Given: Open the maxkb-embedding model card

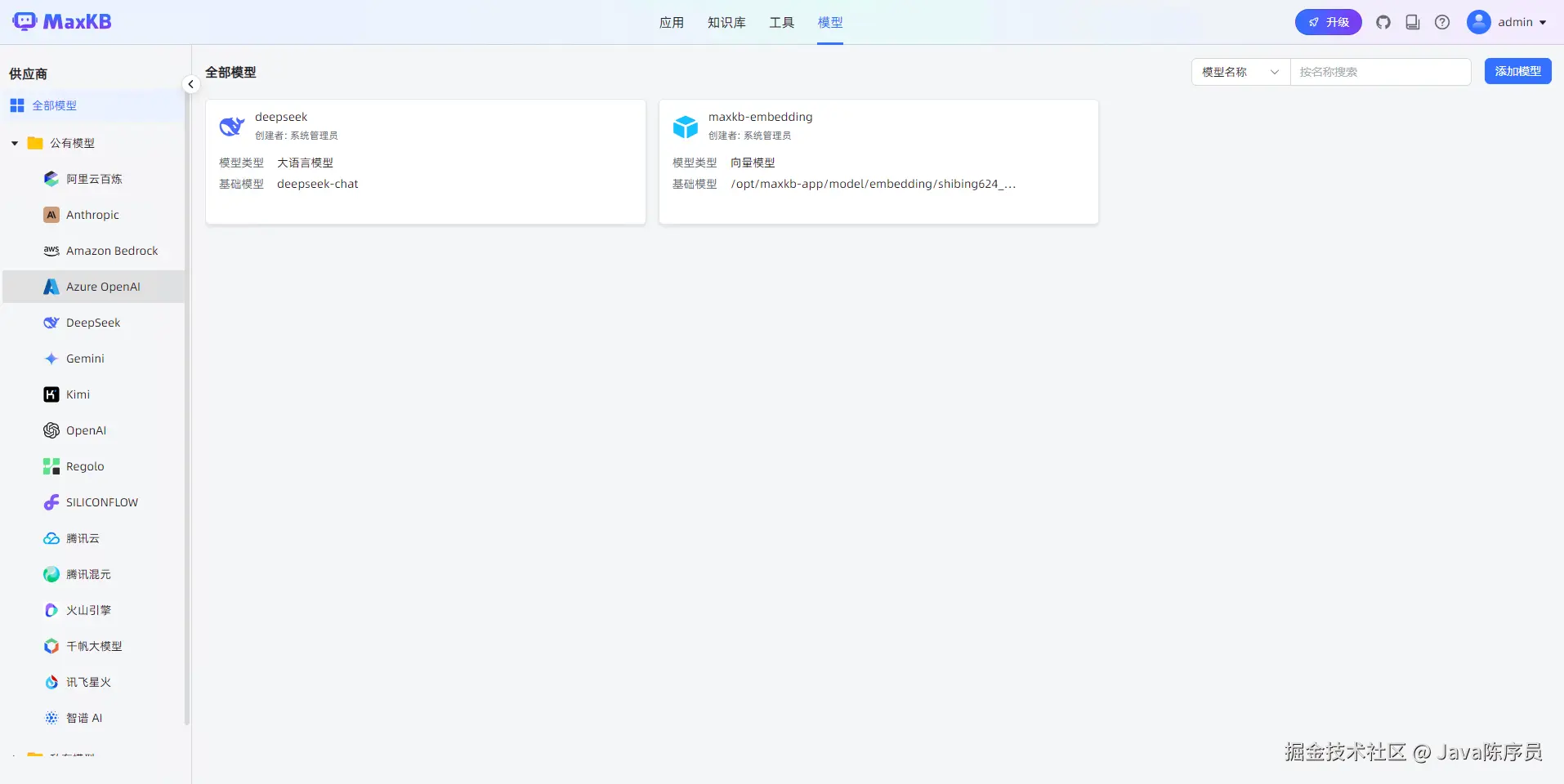Looking at the screenshot, I should click(878, 162).
